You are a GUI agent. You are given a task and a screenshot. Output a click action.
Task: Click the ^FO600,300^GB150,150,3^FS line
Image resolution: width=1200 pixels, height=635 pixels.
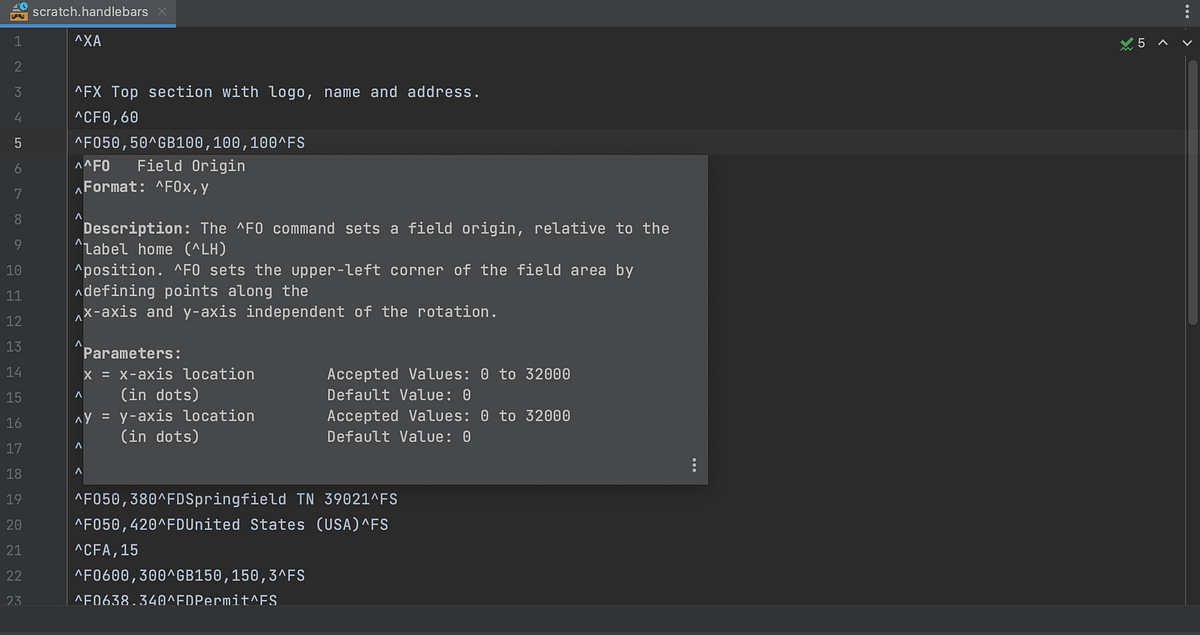(190, 575)
